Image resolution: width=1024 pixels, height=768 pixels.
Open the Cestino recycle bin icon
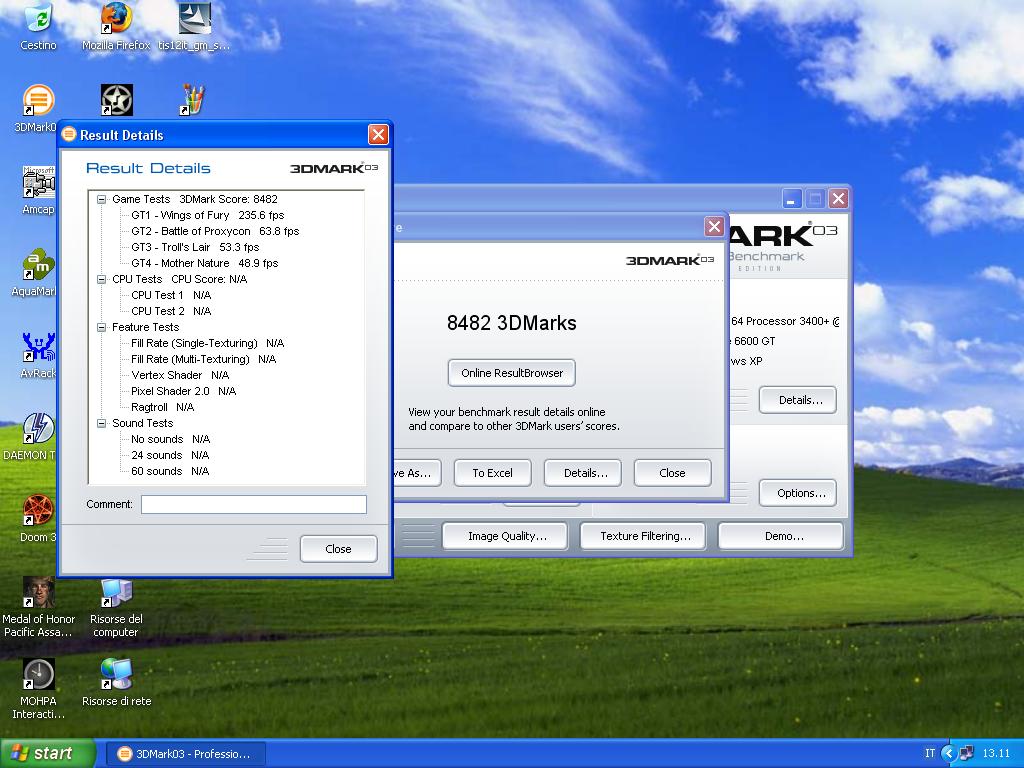pyautogui.click(x=38, y=26)
